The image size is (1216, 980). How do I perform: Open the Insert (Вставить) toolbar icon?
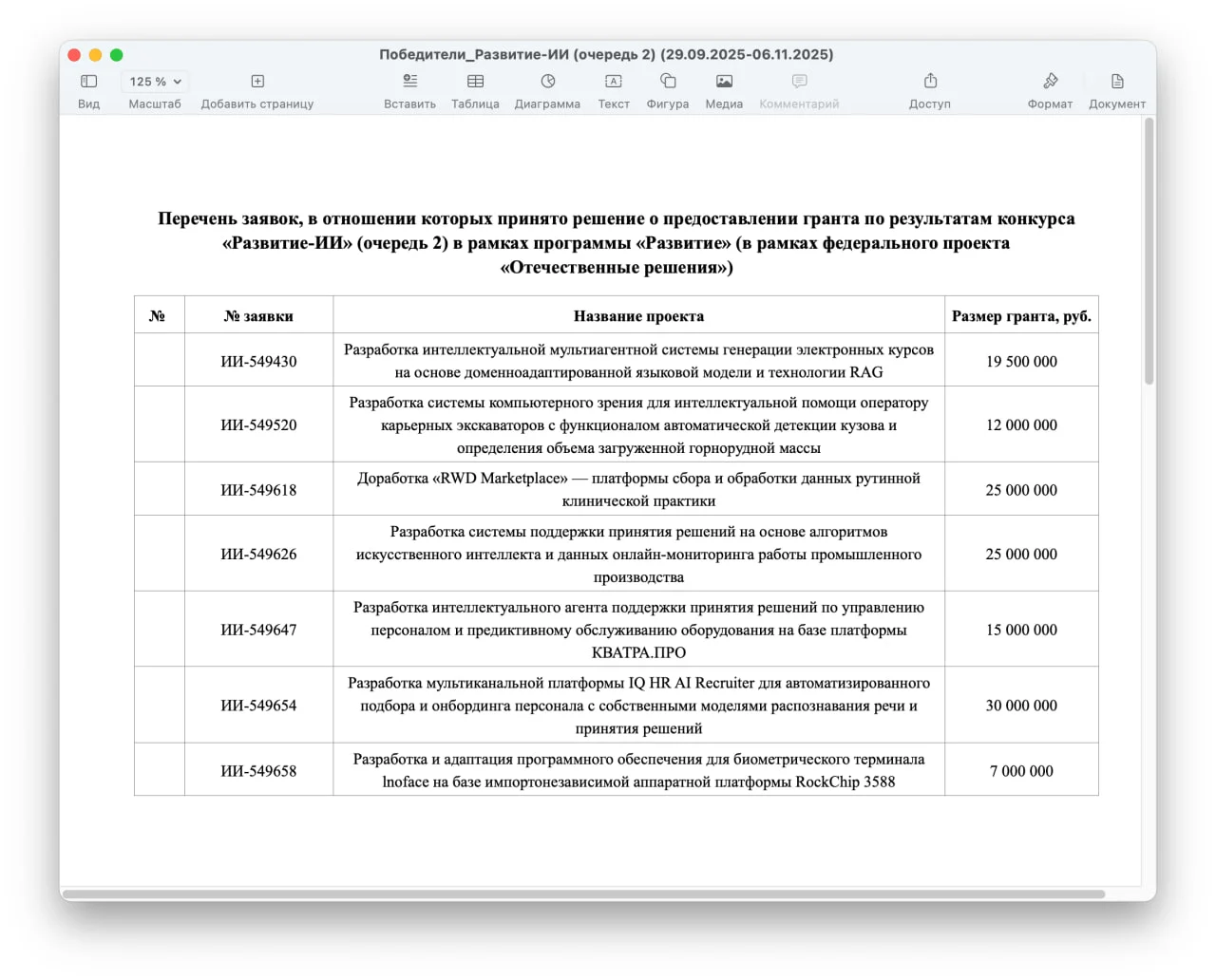(x=409, y=82)
